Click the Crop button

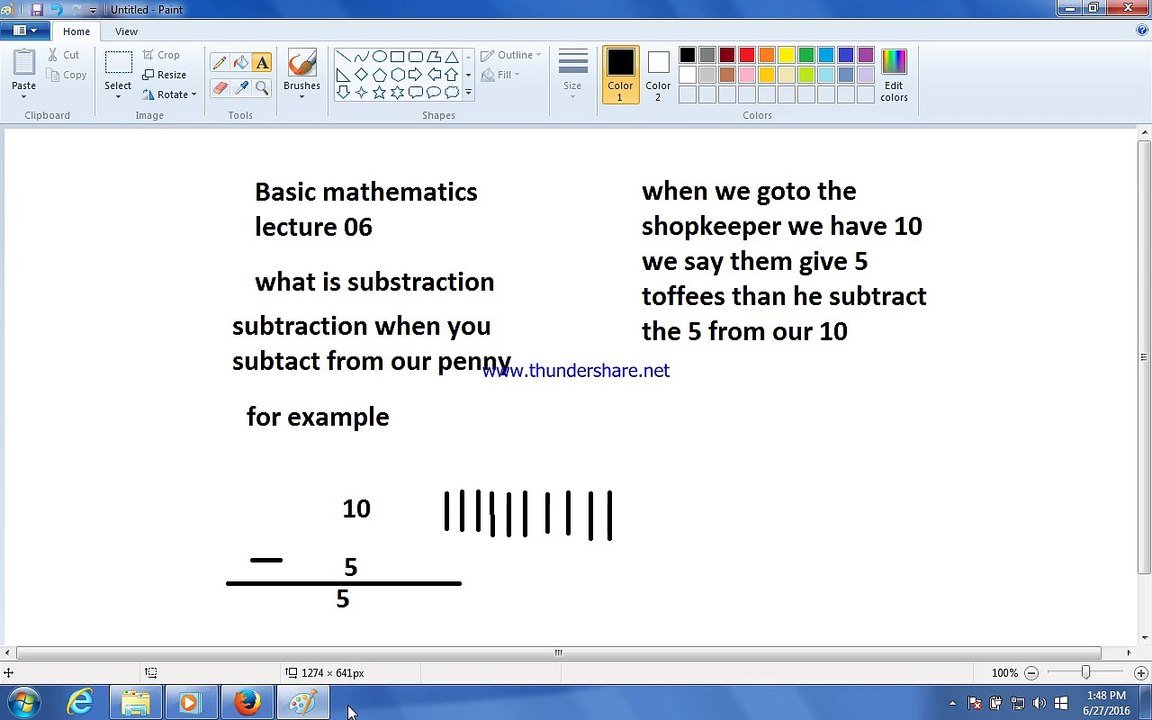pyautogui.click(x=161, y=55)
